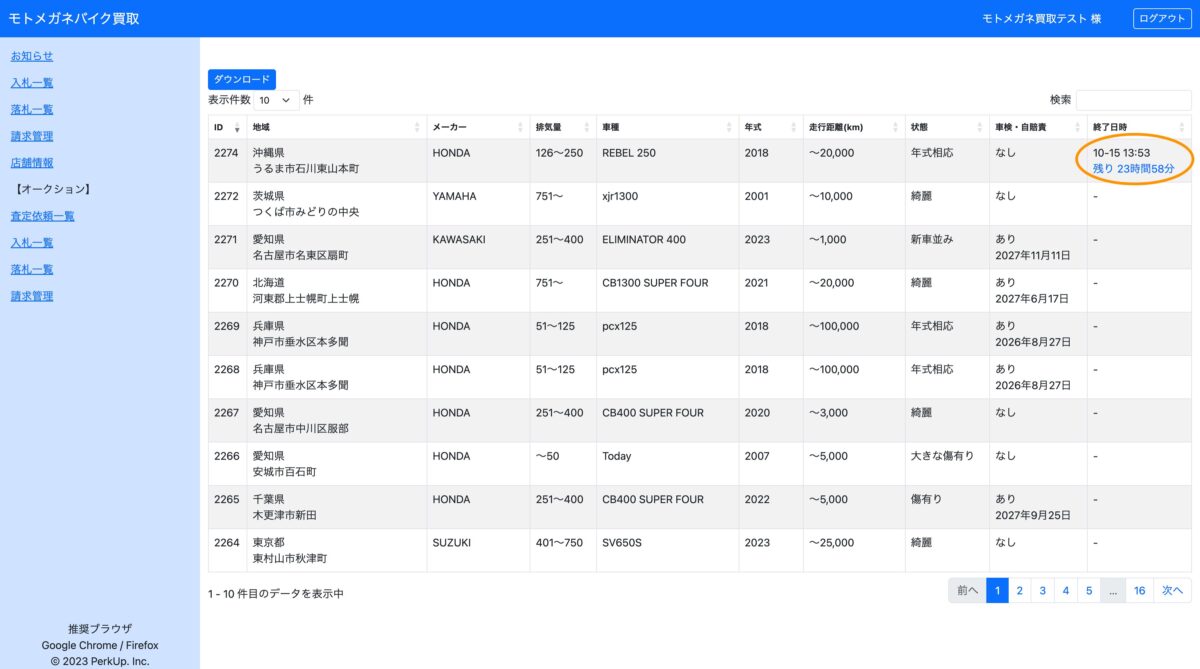Sort table by ID column arrow
Viewport: 1200px width, 669px height.
tap(237, 128)
